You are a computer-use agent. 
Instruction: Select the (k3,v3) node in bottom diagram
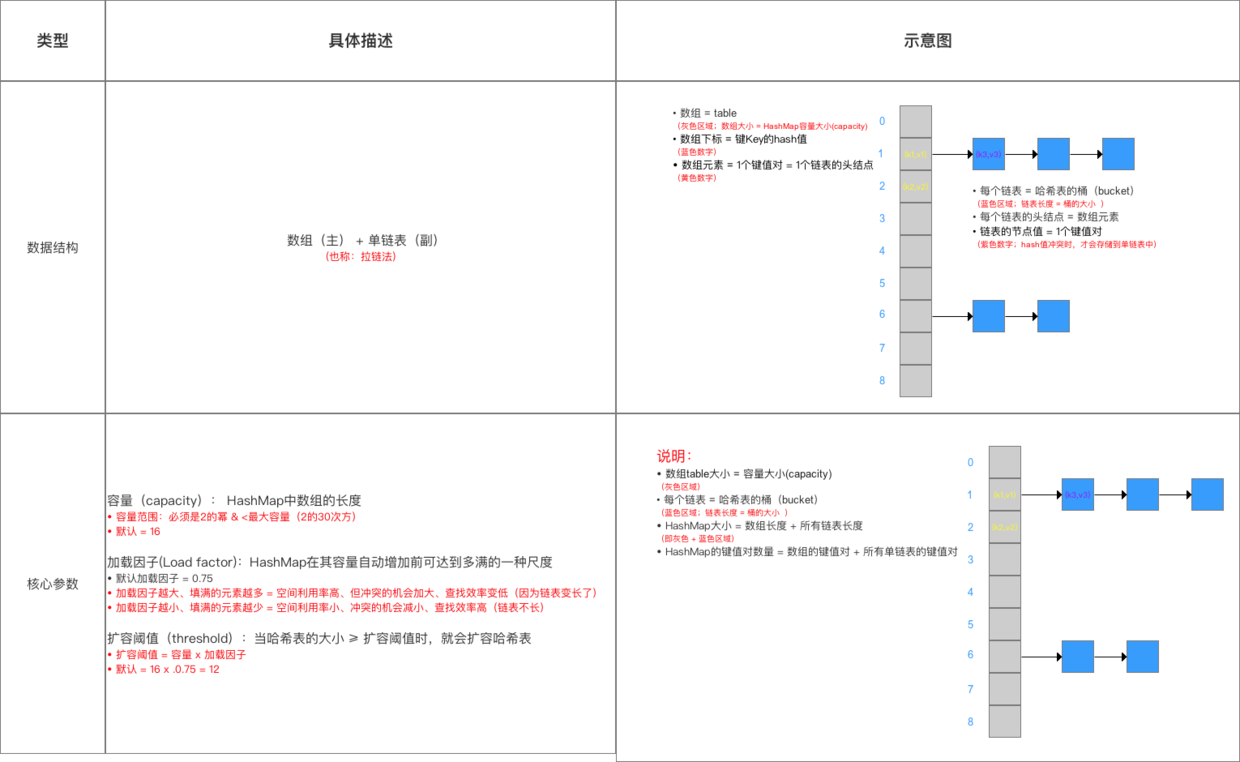[x=1077, y=494]
